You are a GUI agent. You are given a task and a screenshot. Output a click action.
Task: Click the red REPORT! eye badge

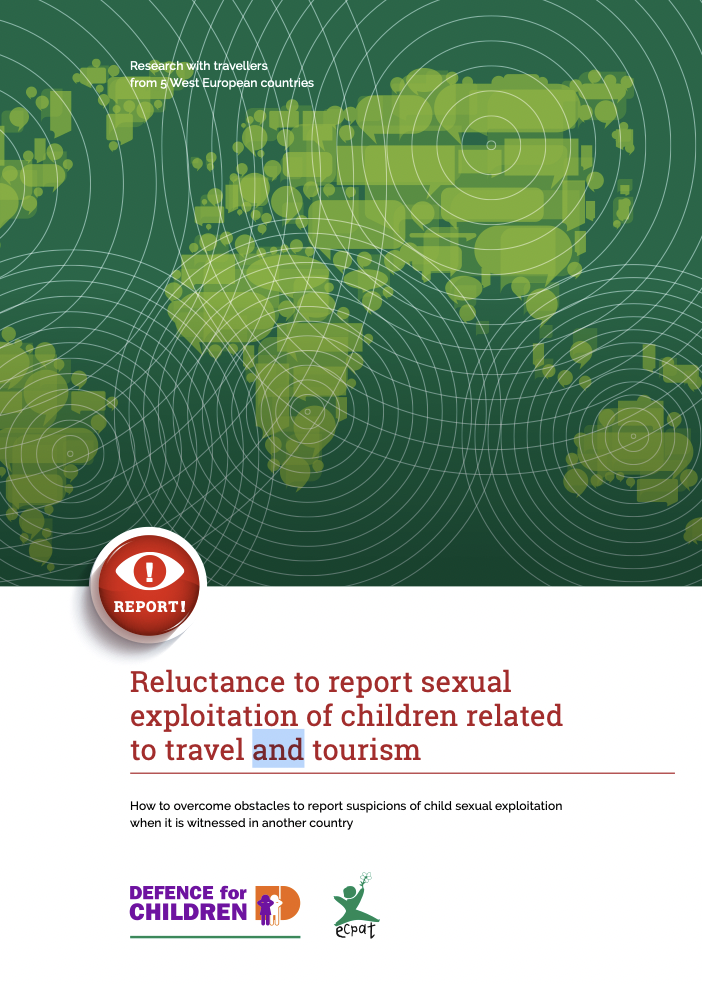[148, 587]
